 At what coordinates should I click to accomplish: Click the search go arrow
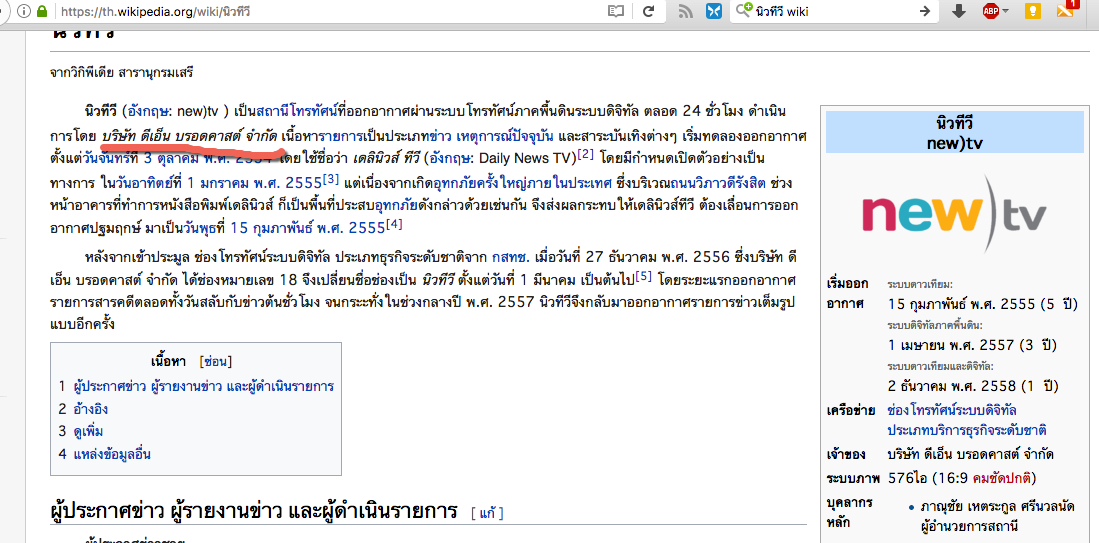click(x=925, y=11)
